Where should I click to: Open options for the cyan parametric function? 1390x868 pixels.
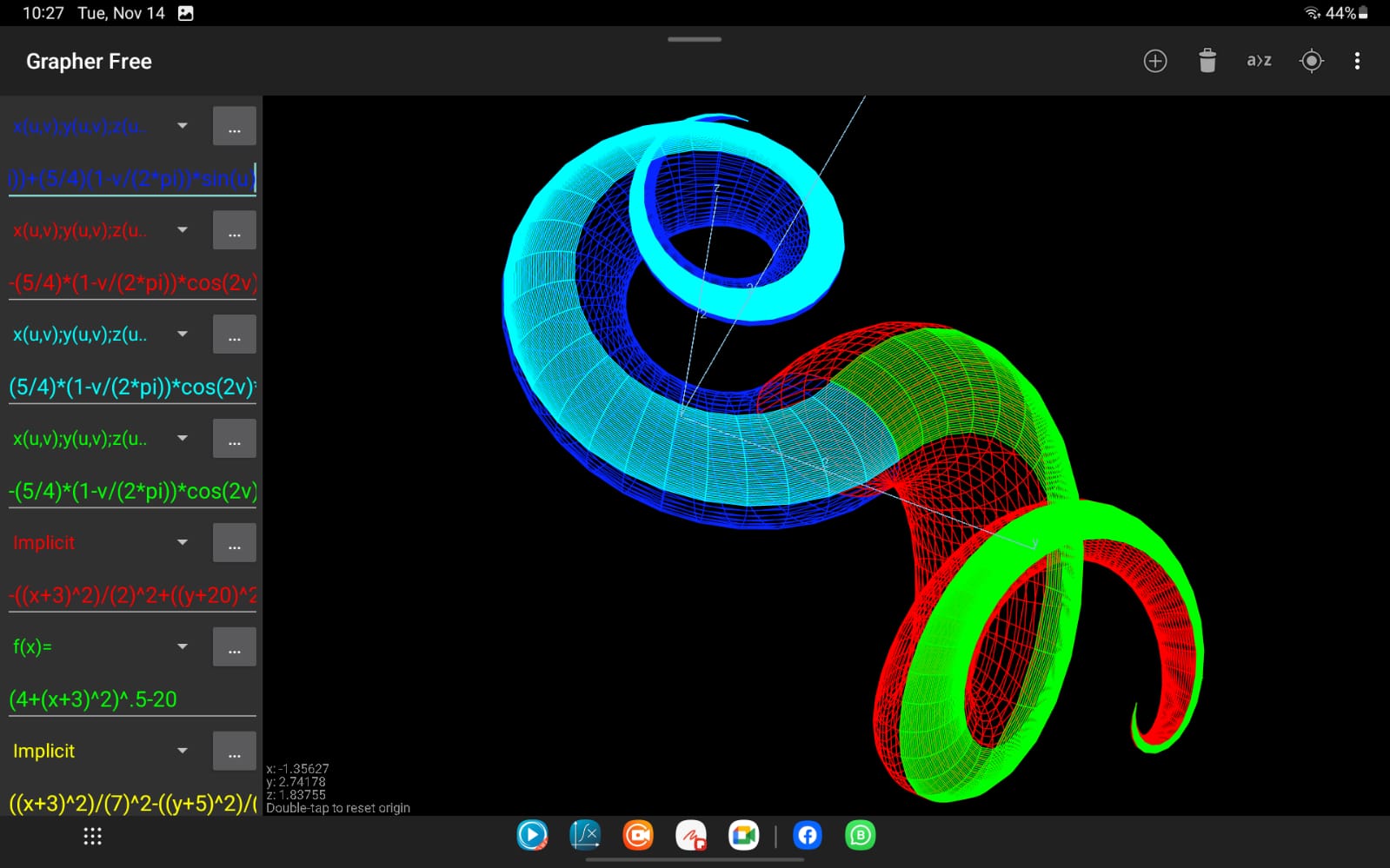pyautogui.click(x=234, y=335)
